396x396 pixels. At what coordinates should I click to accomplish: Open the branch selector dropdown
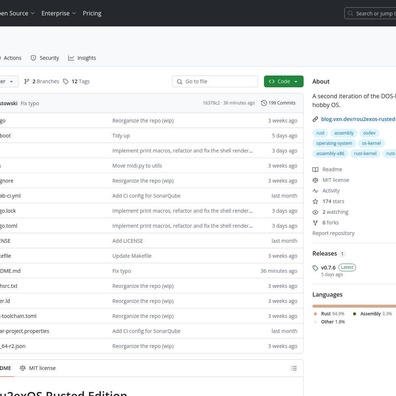(9, 81)
